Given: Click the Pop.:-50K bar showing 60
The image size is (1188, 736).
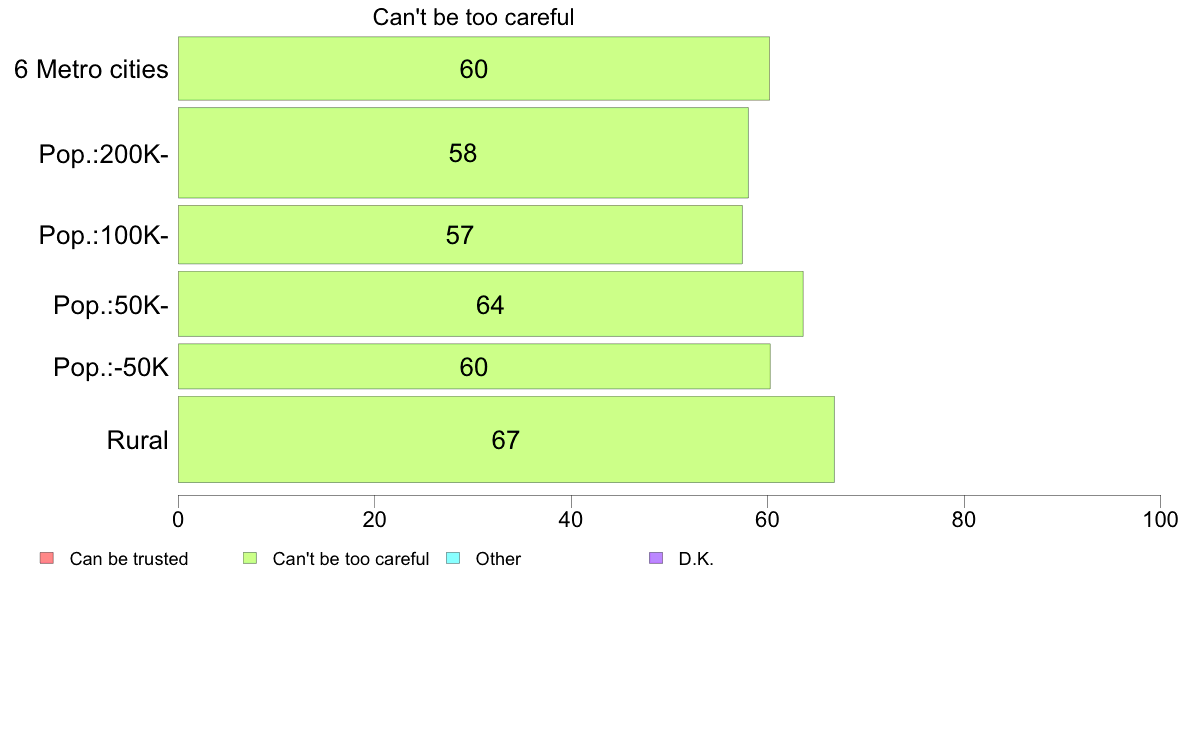Looking at the screenshot, I should click(474, 367).
